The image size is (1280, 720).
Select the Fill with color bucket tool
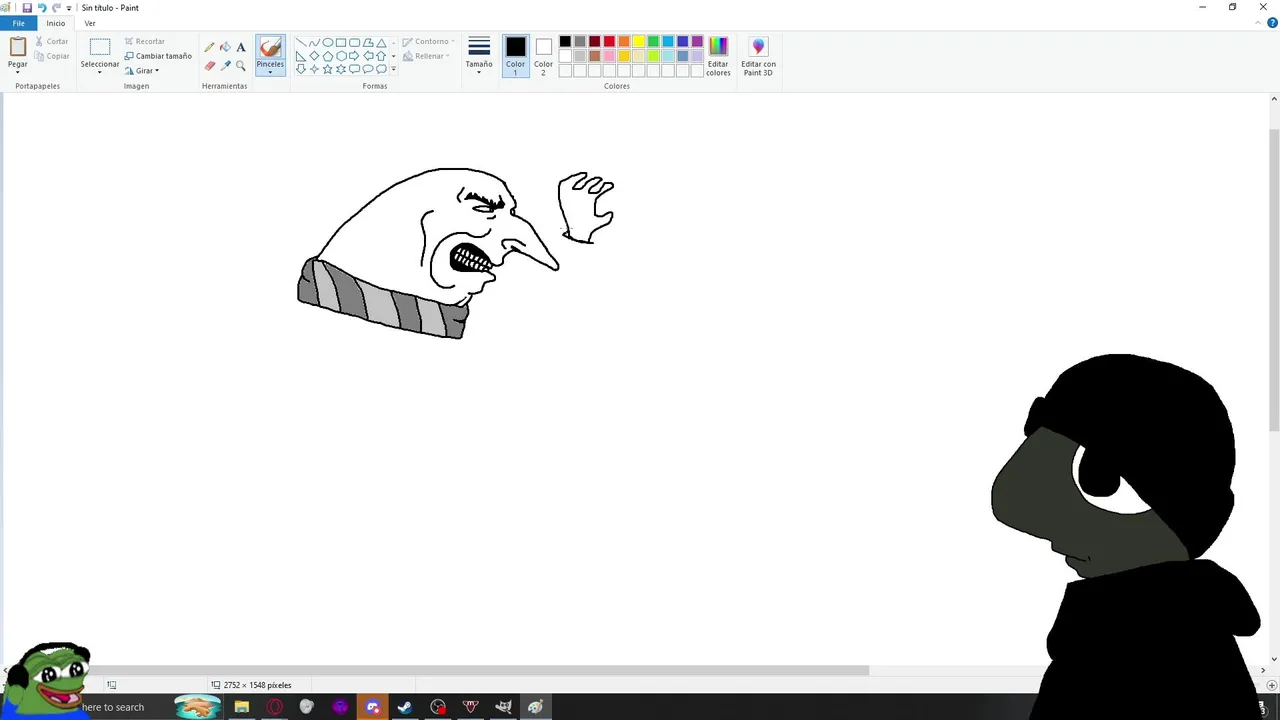[x=225, y=47]
